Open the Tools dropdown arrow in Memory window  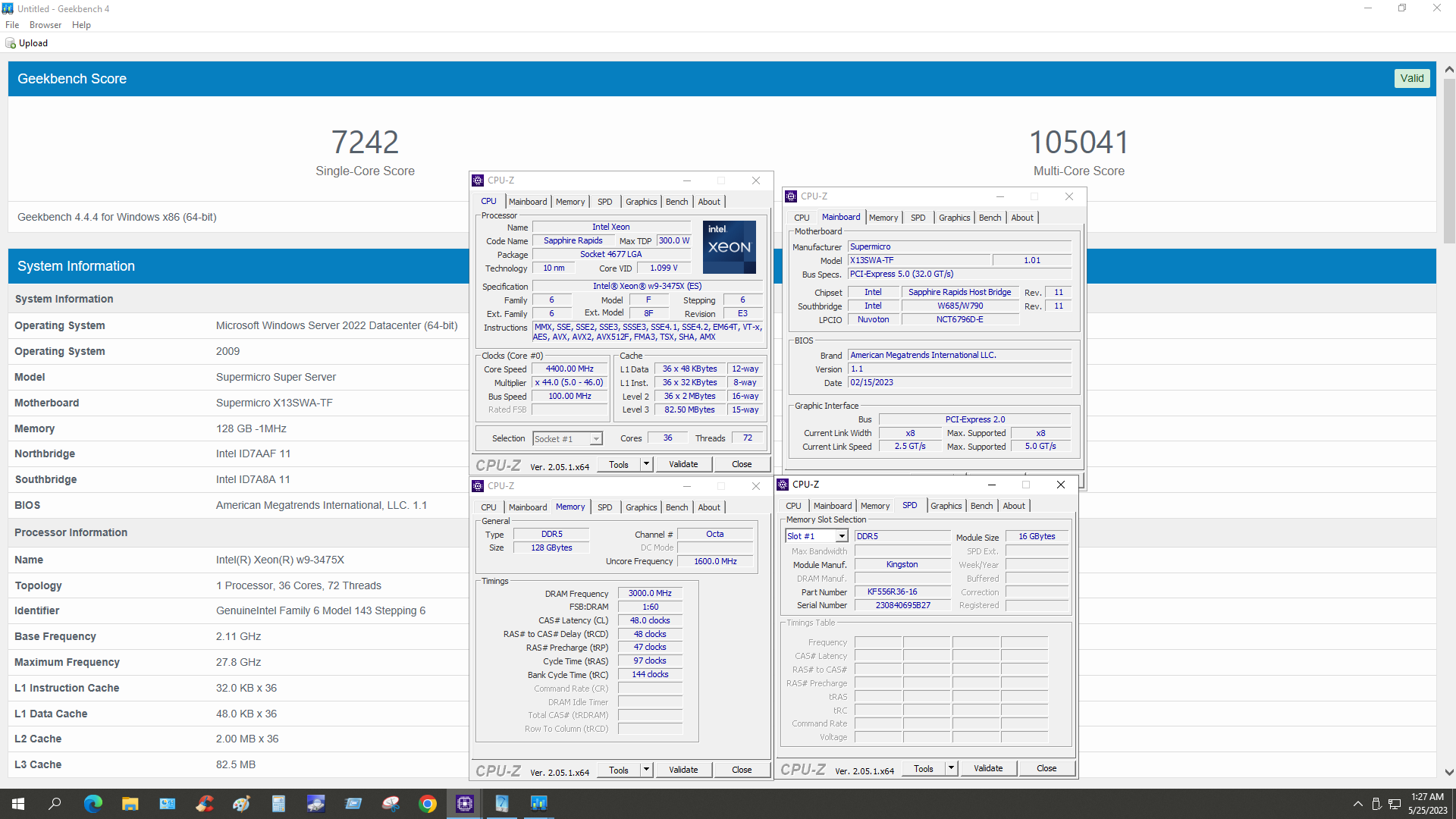[x=646, y=770]
